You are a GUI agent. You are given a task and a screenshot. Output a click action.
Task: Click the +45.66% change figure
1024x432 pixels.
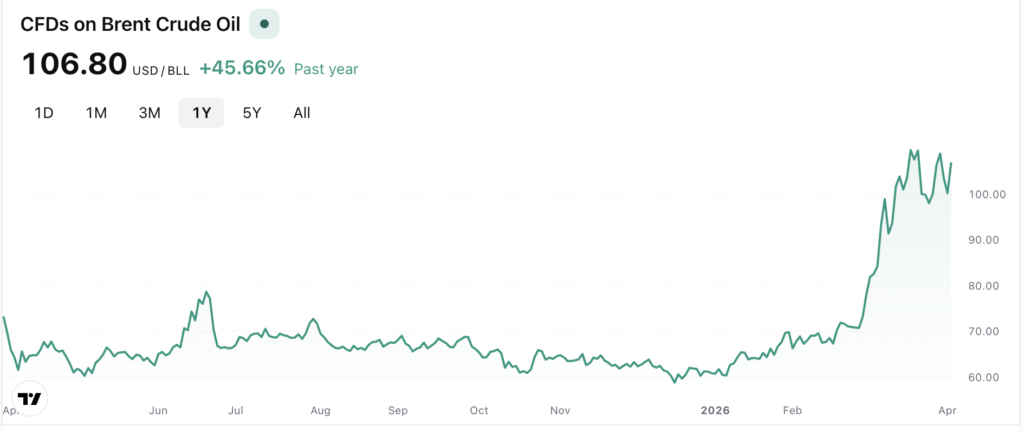pyautogui.click(x=242, y=68)
